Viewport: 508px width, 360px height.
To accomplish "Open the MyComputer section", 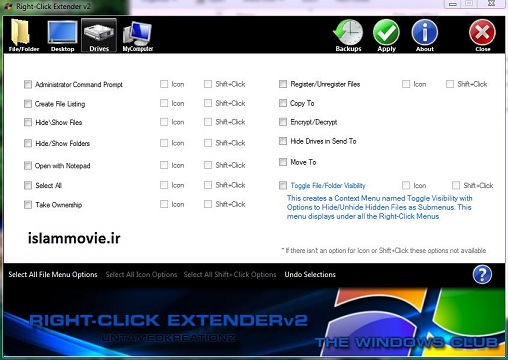I will (x=138, y=36).
